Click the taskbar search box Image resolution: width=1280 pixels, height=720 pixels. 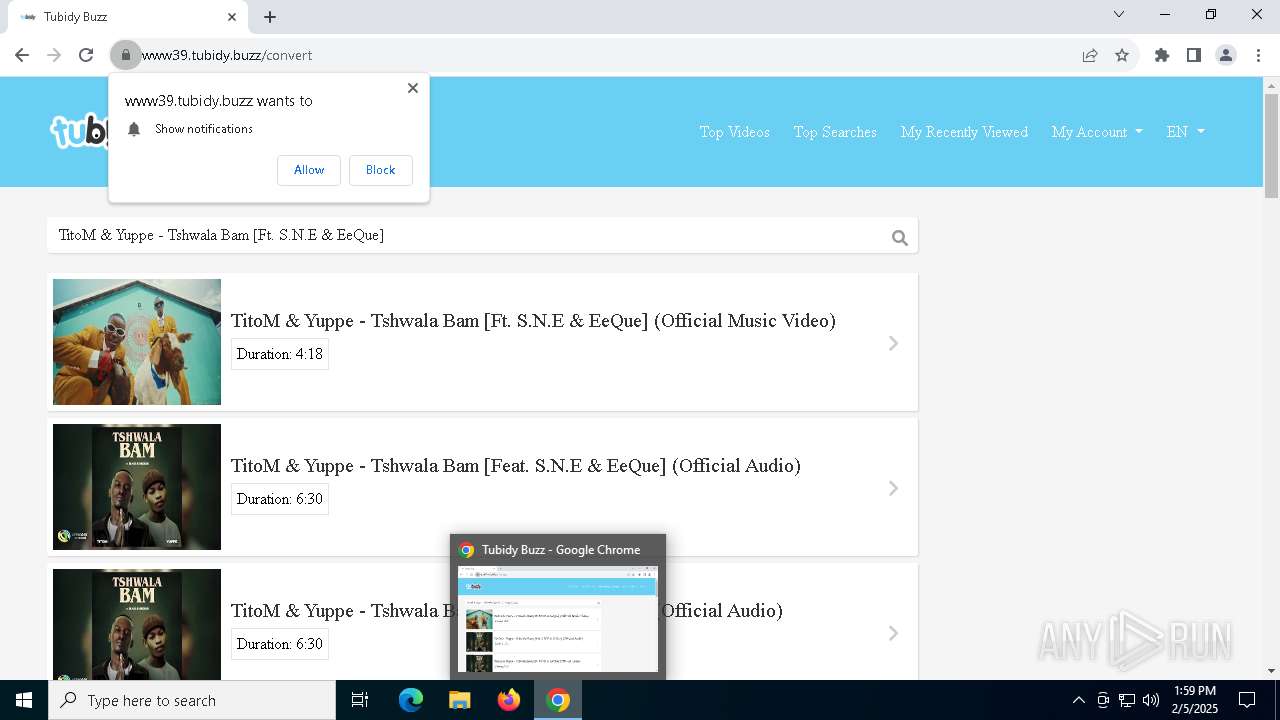[x=192, y=700]
